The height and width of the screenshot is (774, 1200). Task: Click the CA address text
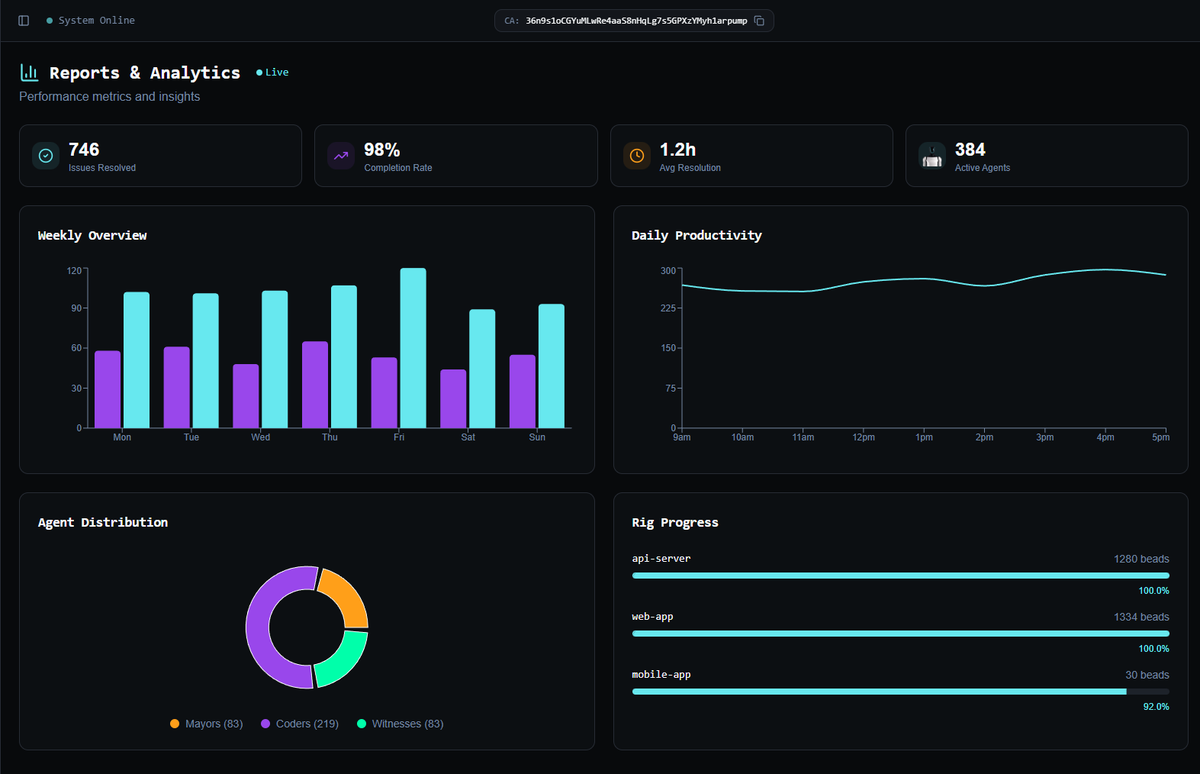(637, 20)
